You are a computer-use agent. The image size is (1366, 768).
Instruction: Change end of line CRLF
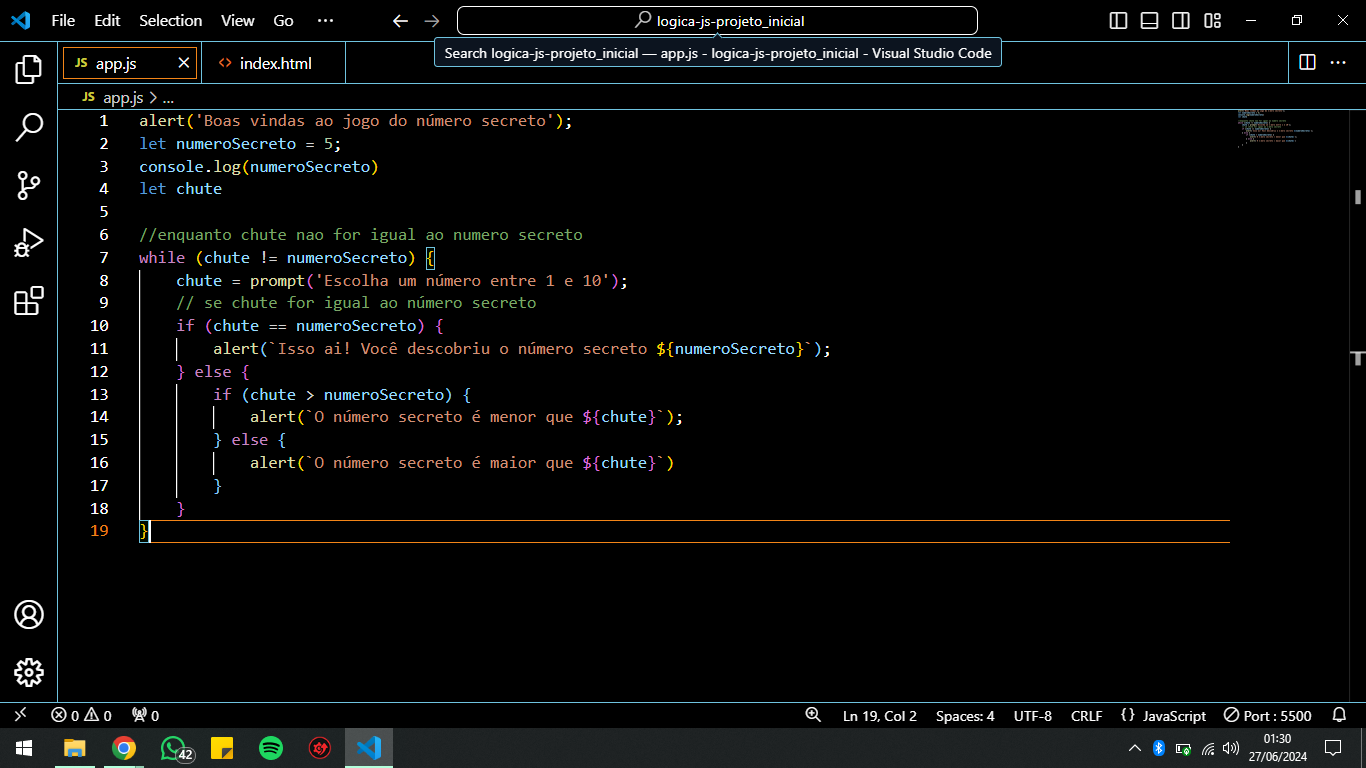[x=1086, y=716]
